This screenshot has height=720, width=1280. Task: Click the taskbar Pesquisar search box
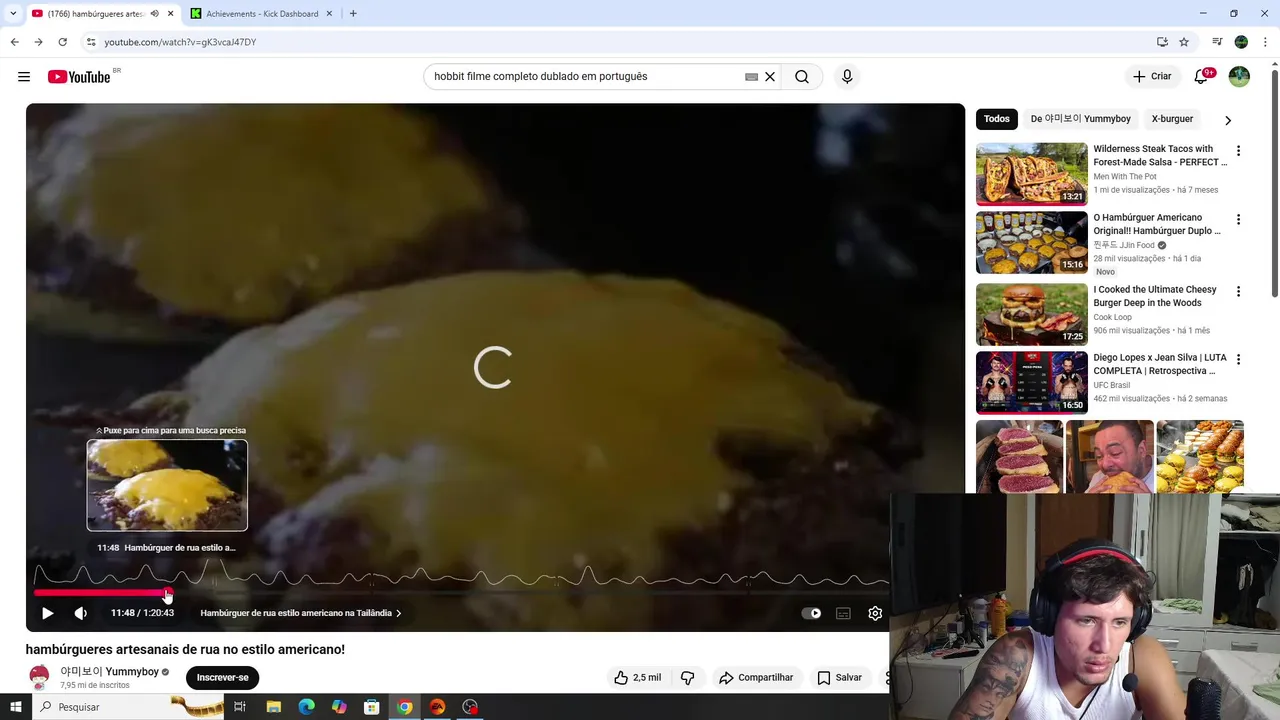pyautogui.click(x=130, y=707)
